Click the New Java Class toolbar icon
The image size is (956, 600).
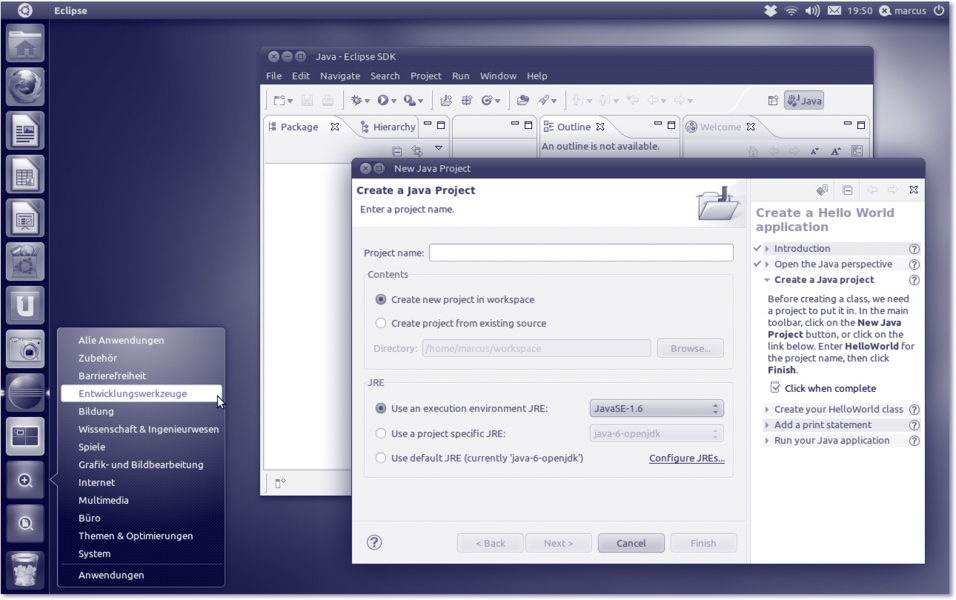(490, 100)
